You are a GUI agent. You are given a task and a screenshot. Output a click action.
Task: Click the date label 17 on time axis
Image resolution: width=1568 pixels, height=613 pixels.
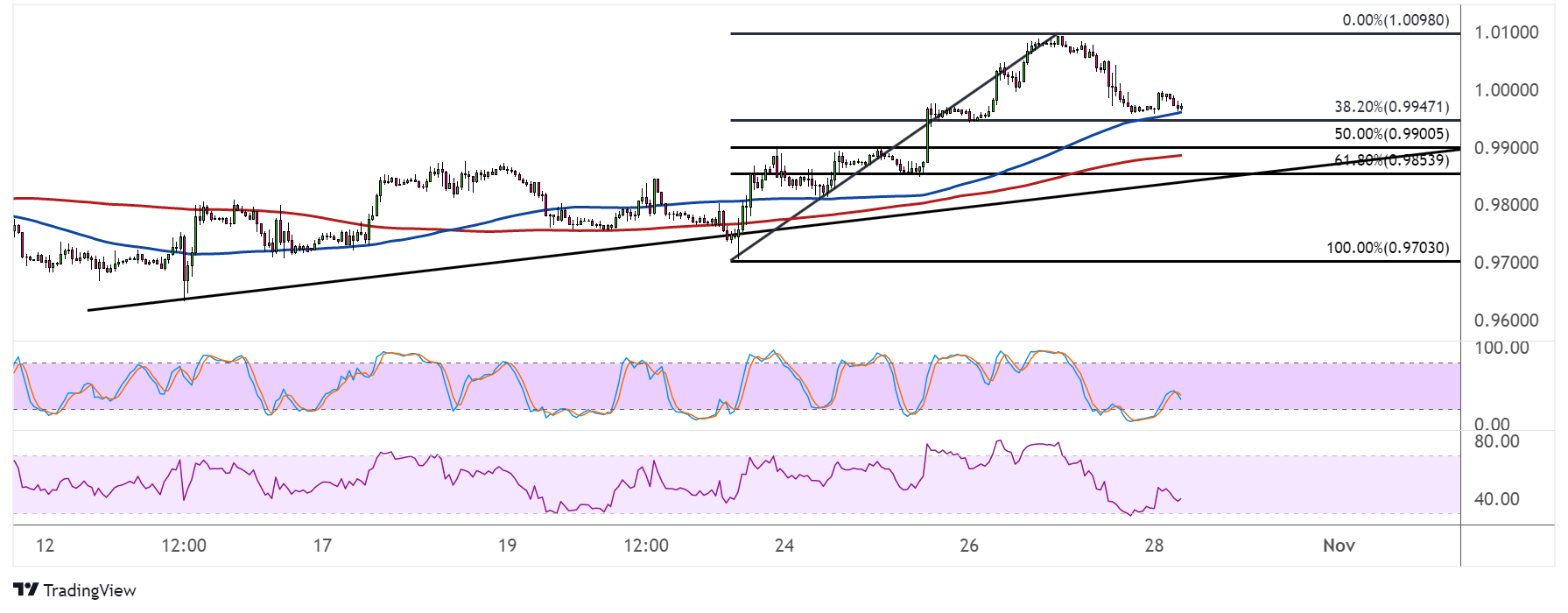pos(322,546)
